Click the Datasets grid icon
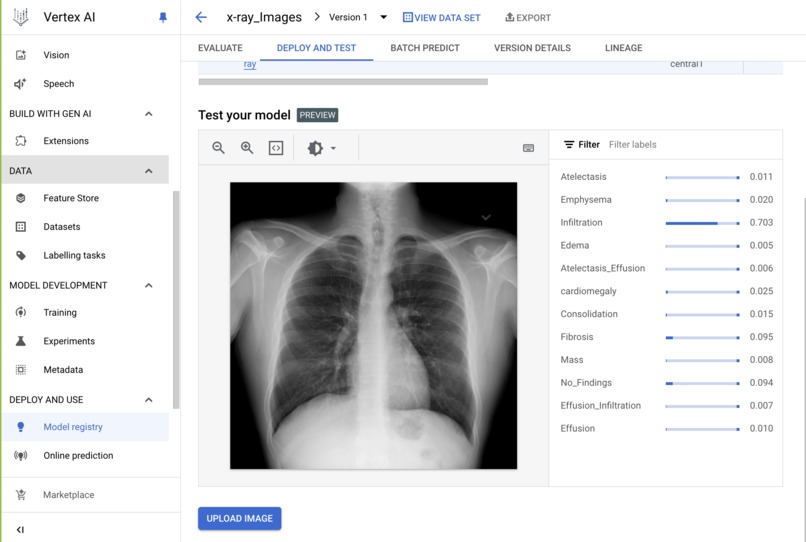 pyautogui.click(x=21, y=227)
